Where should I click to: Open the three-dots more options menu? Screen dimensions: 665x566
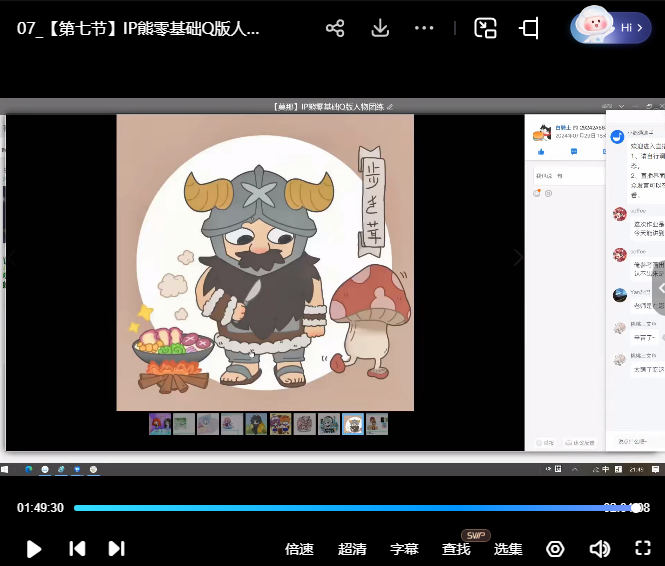click(424, 28)
